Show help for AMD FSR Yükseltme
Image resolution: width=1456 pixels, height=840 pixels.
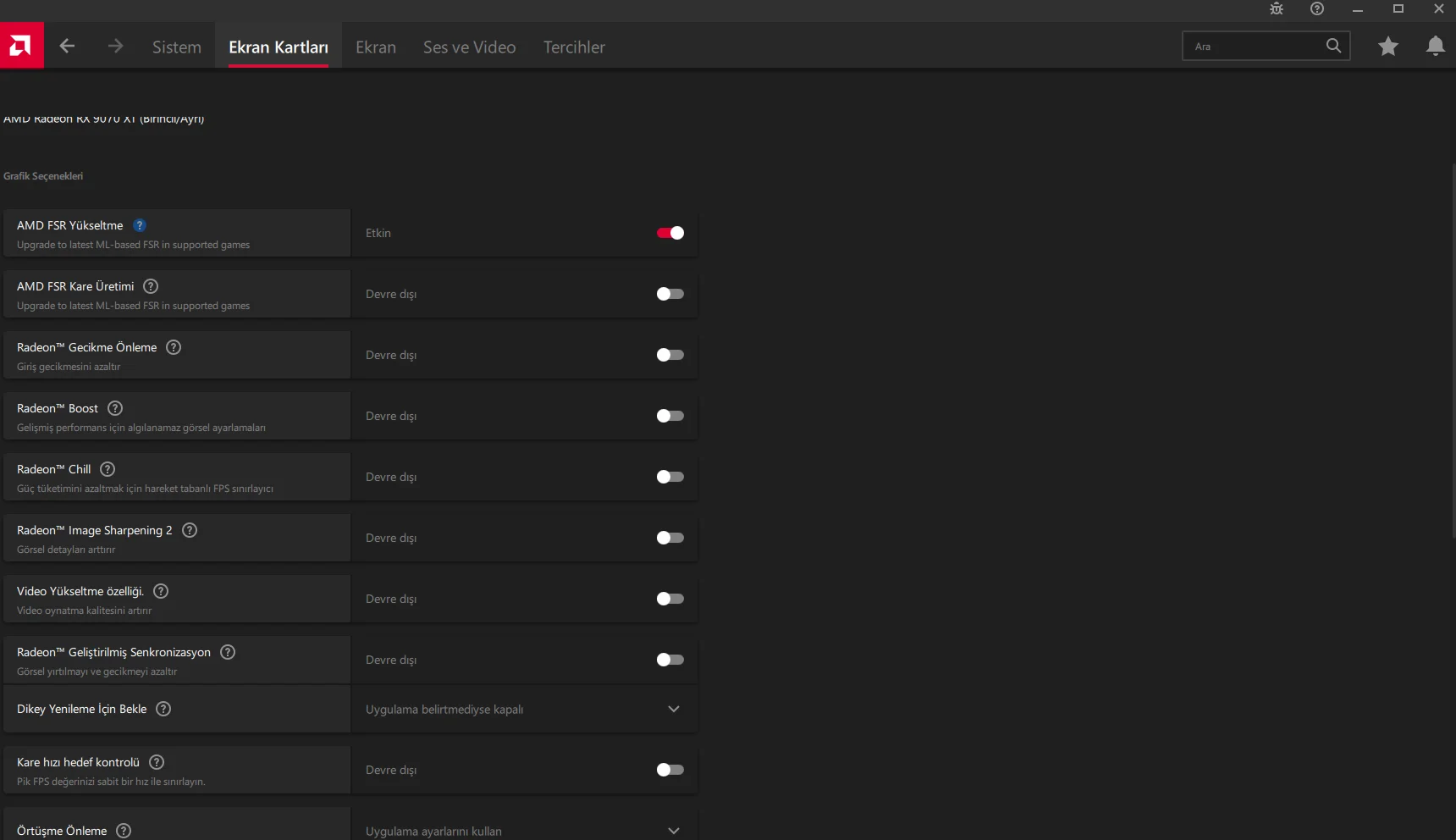[140, 225]
